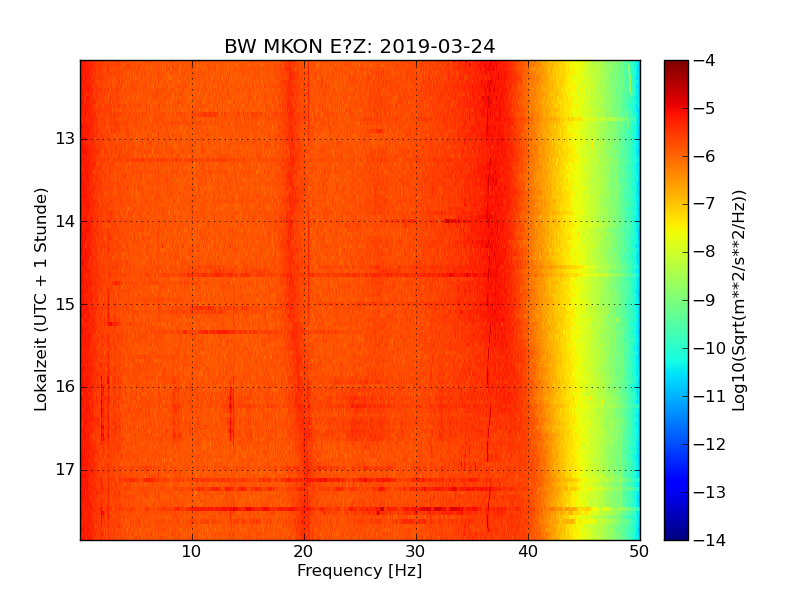
Task: Click the x-axis tick label 20
Action: click(x=304, y=552)
